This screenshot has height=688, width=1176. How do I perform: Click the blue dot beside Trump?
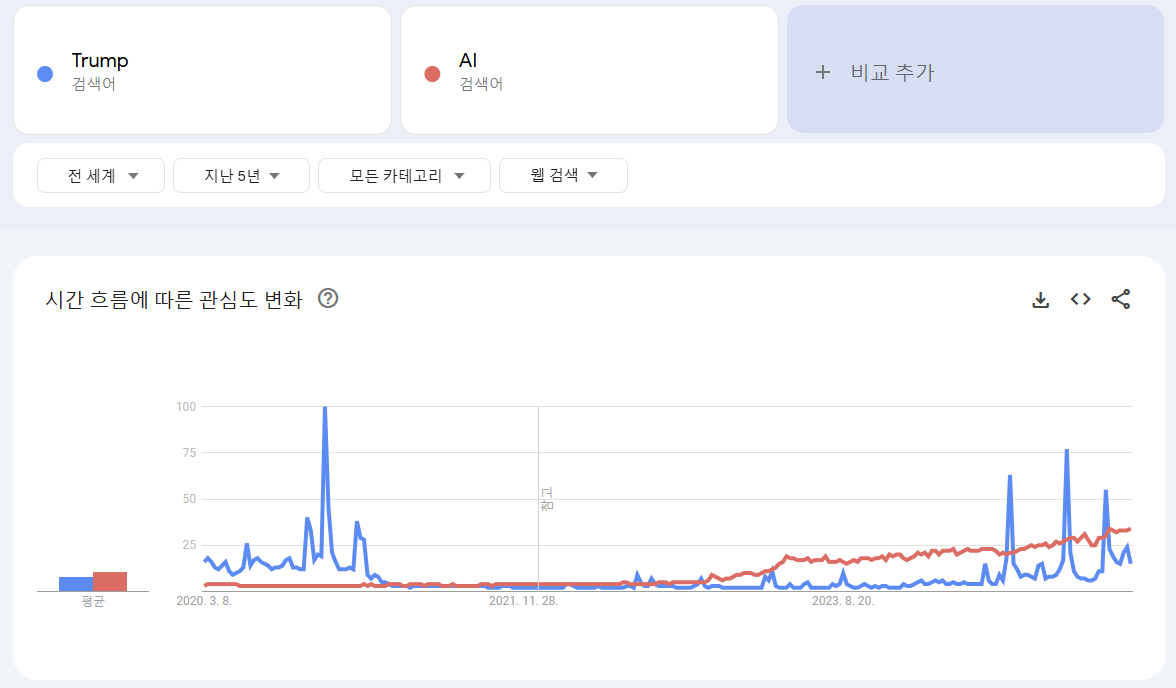[44, 73]
